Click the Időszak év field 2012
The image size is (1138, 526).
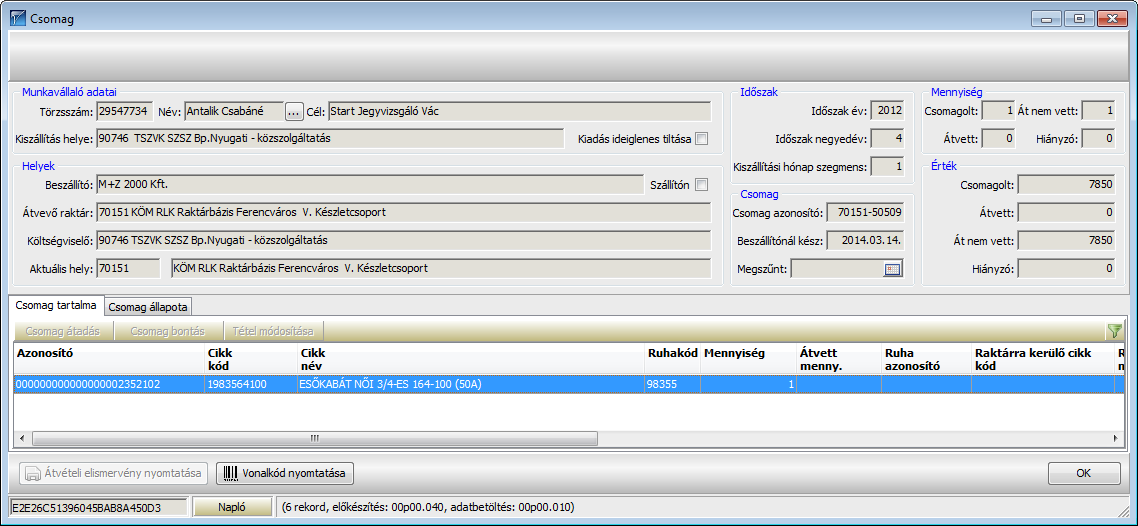point(887,112)
